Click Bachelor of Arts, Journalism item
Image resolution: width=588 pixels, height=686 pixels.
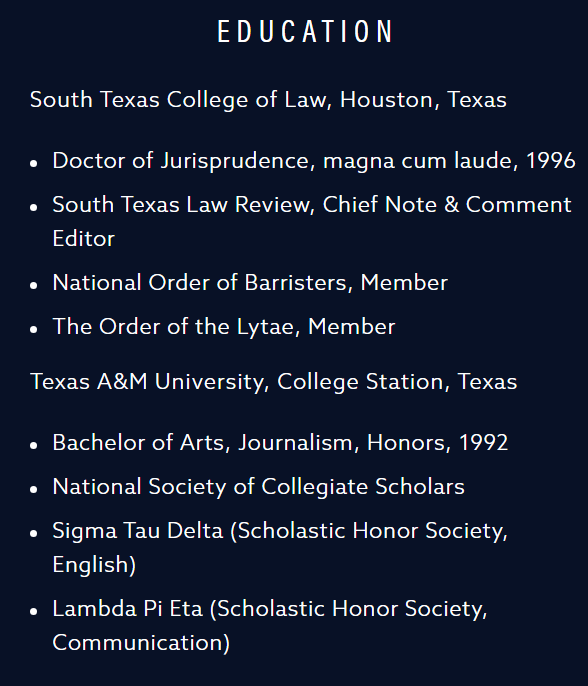coord(280,443)
